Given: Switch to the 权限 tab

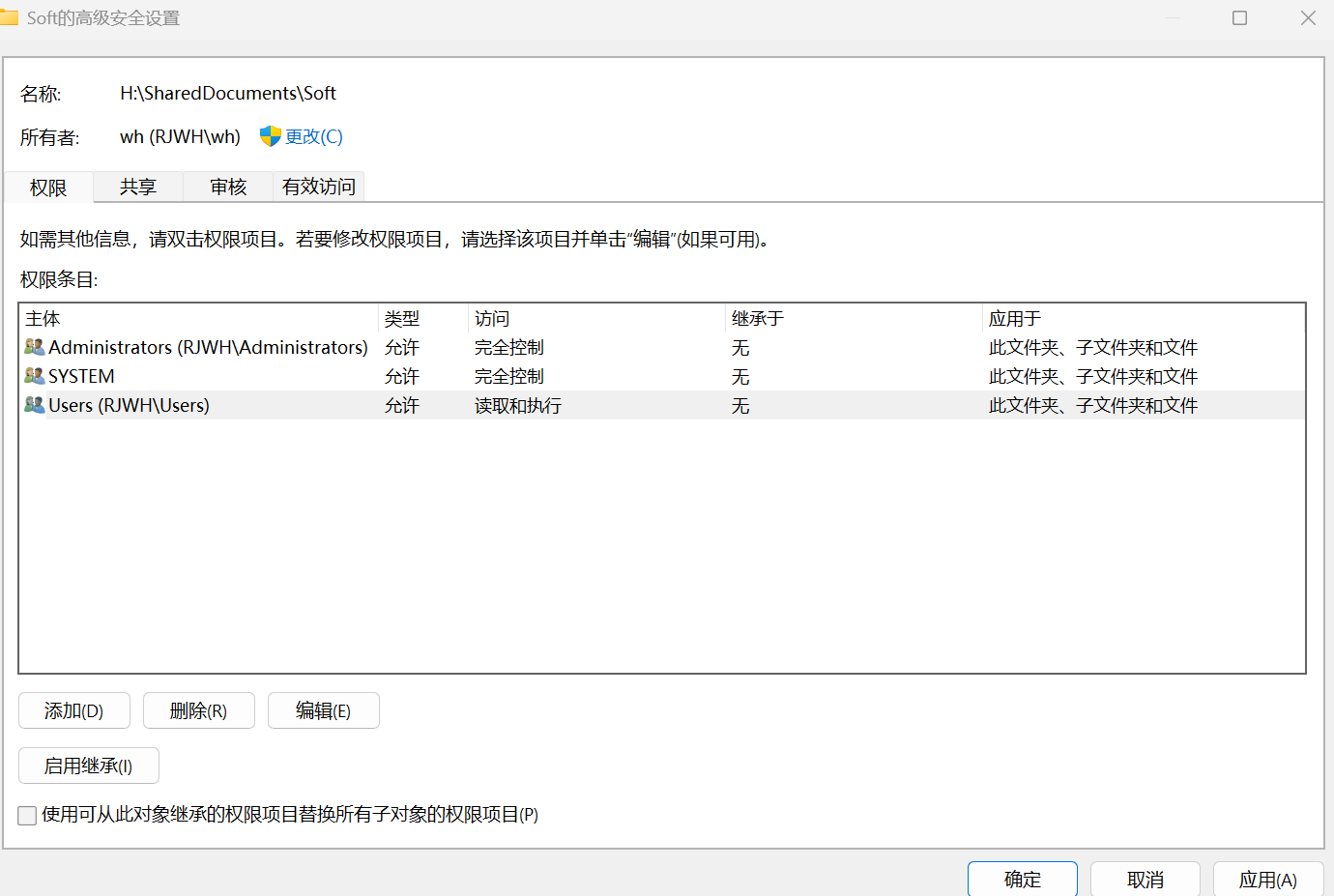Looking at the screenshot, I should [x=48, y=187].
